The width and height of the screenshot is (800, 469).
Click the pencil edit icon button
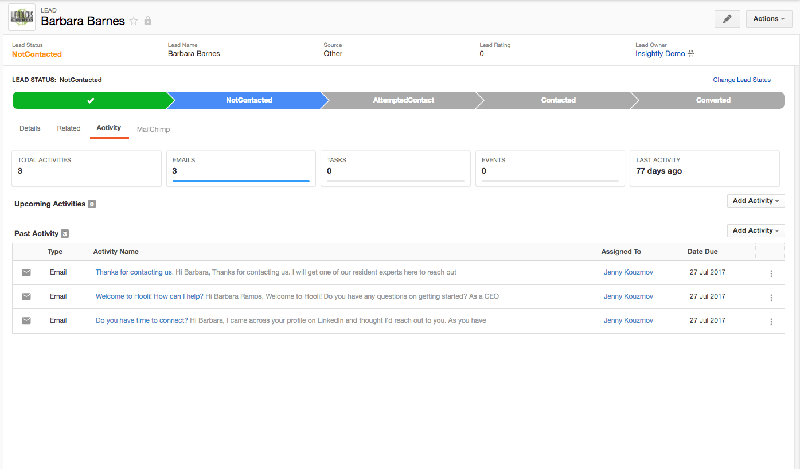click(729, 19)
